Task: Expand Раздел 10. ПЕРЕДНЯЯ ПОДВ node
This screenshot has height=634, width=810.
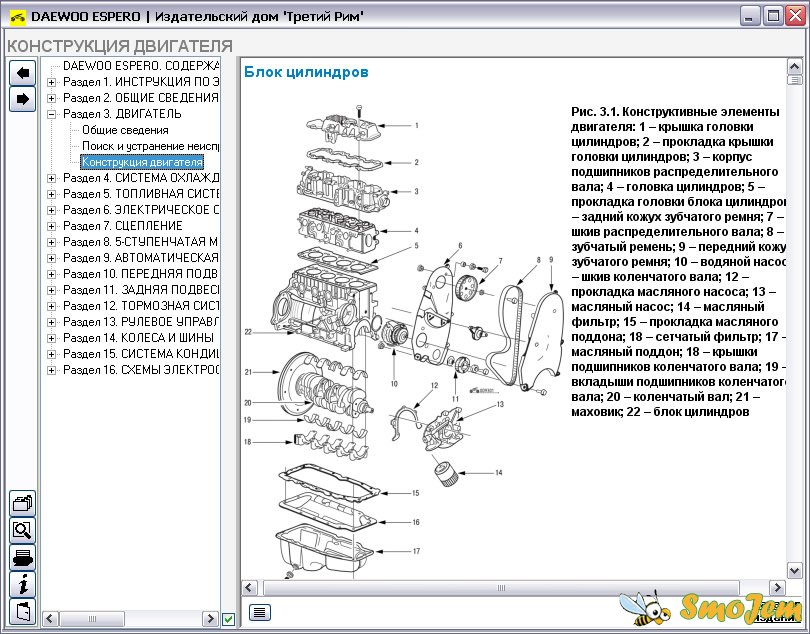Action: tap(51, 274)
